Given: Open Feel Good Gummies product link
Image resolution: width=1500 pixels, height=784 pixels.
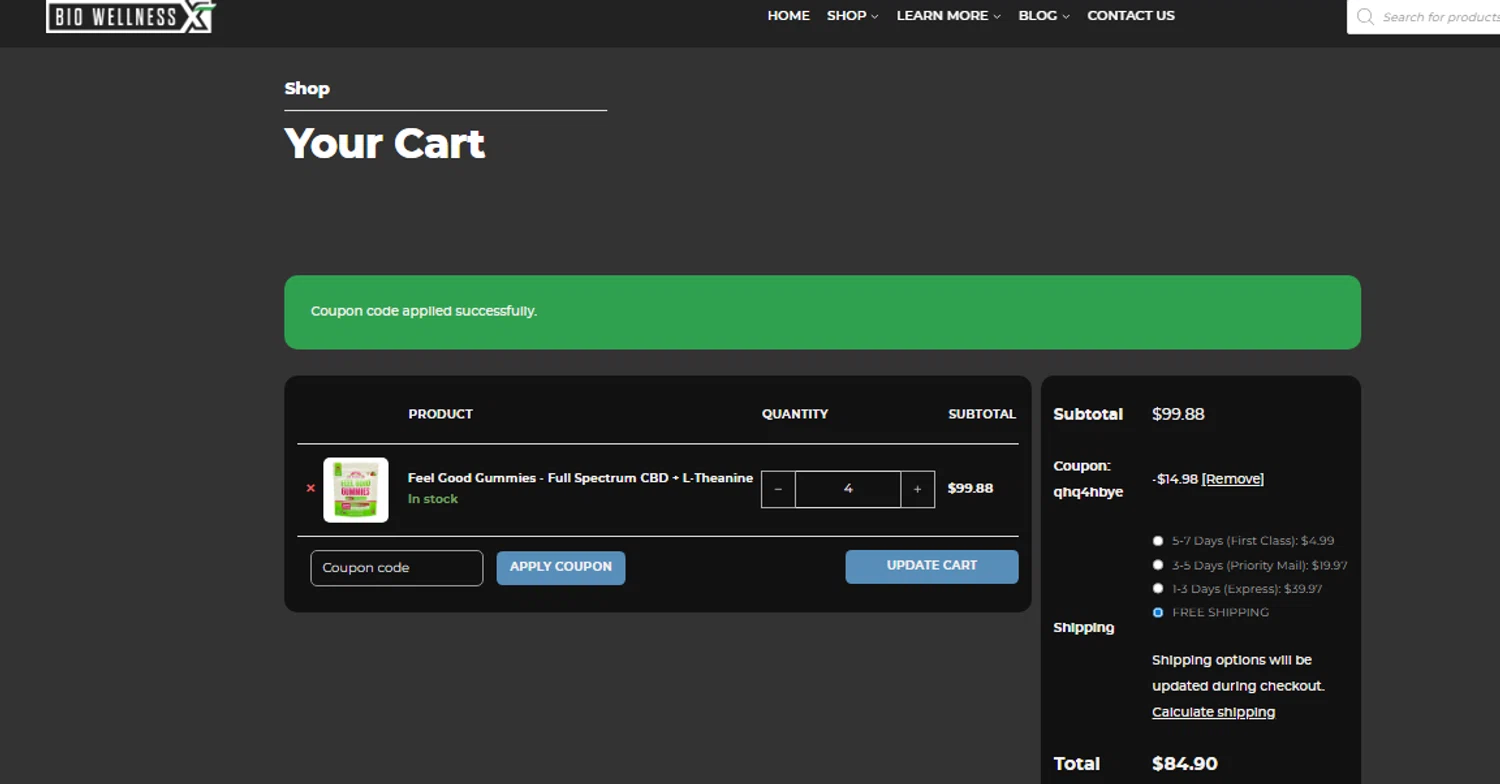Looking at the screenshot, I should coord(580,478).
